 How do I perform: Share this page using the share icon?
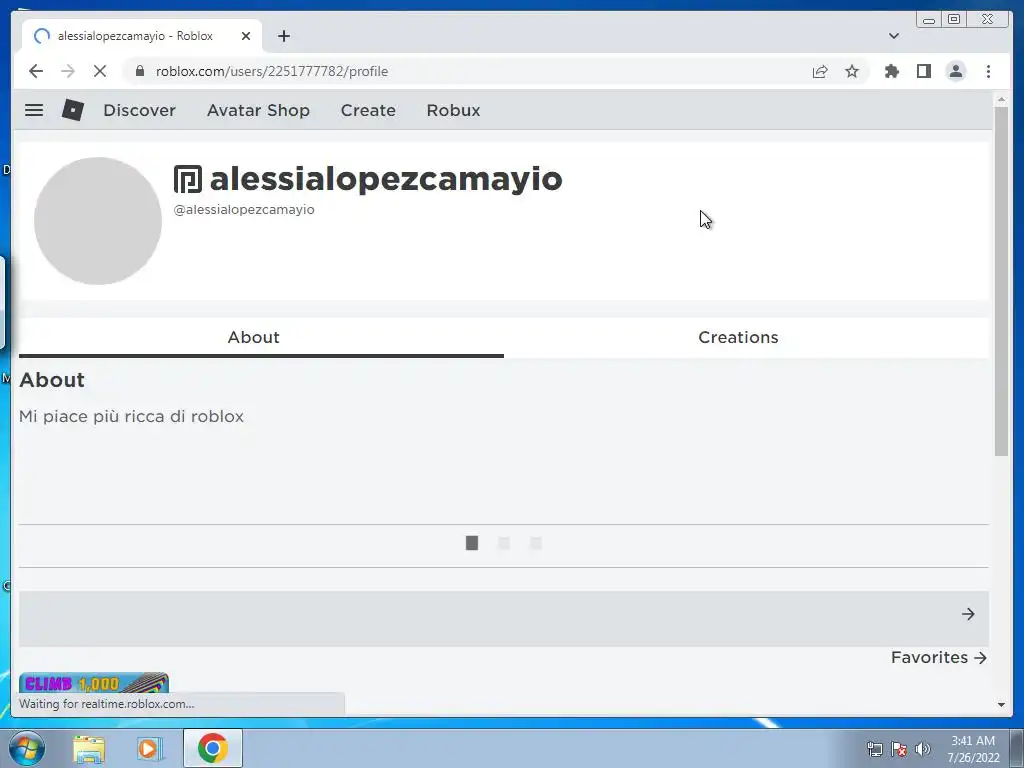point(820,71)
